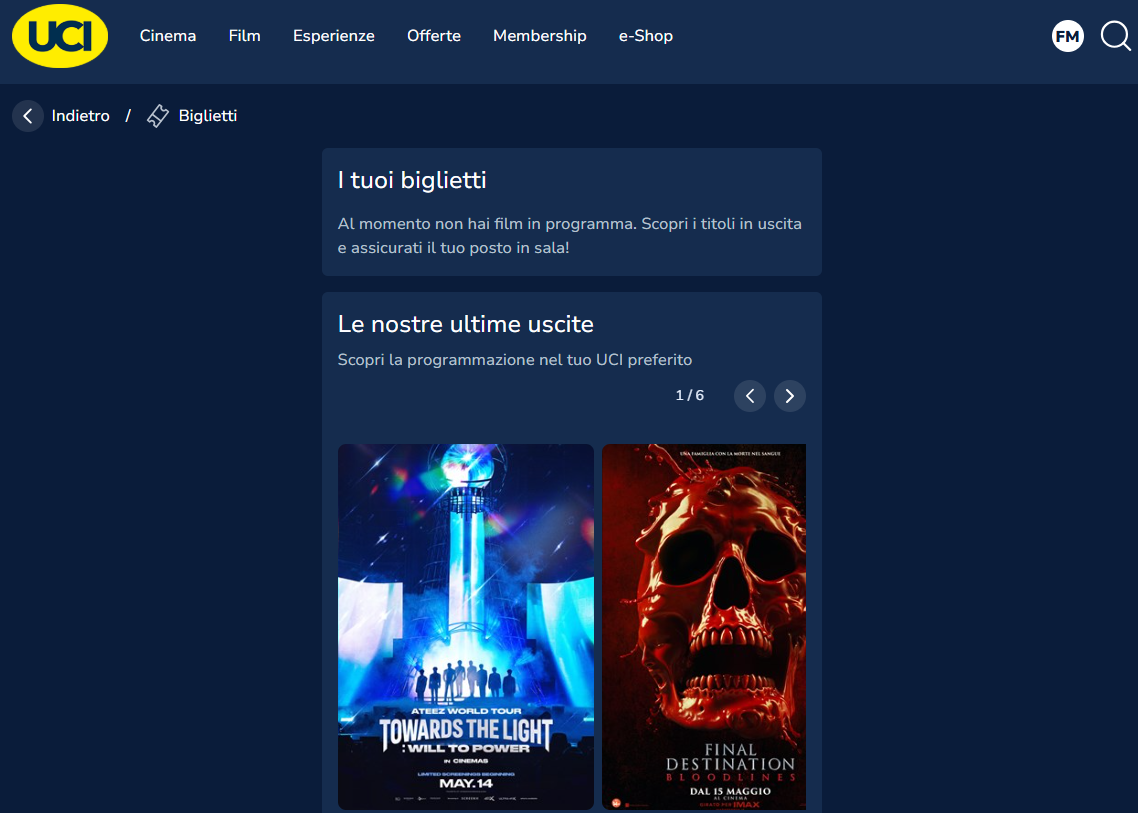Click the UCI logo
Viewport: 1138px width, 813px height.
point(60,36)
